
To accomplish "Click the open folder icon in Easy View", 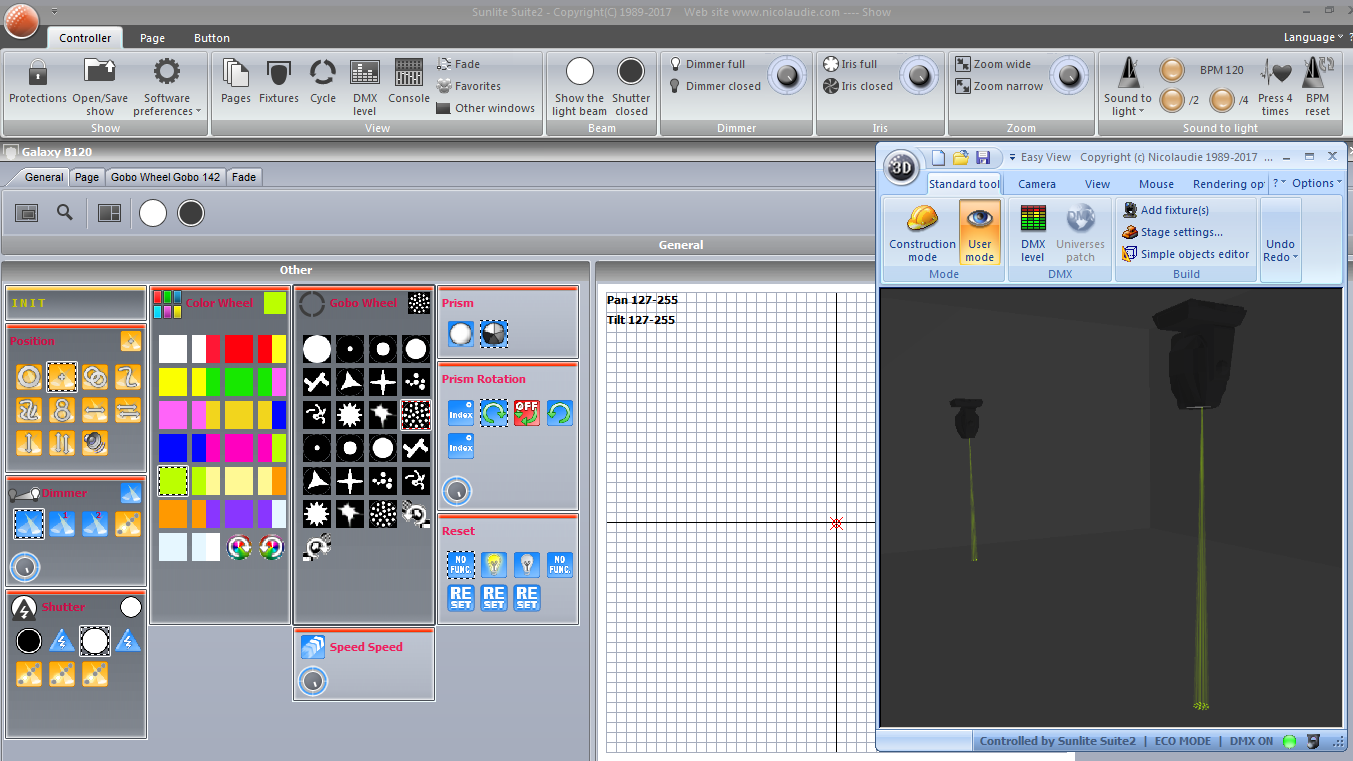I will tap(961, 158).
